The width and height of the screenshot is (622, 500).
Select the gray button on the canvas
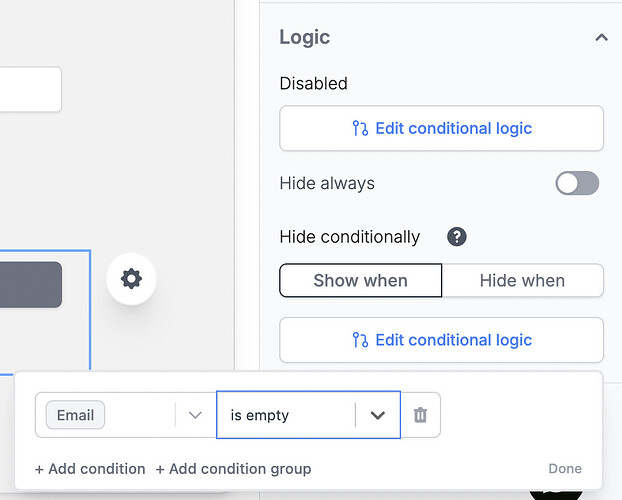[30, 285]
